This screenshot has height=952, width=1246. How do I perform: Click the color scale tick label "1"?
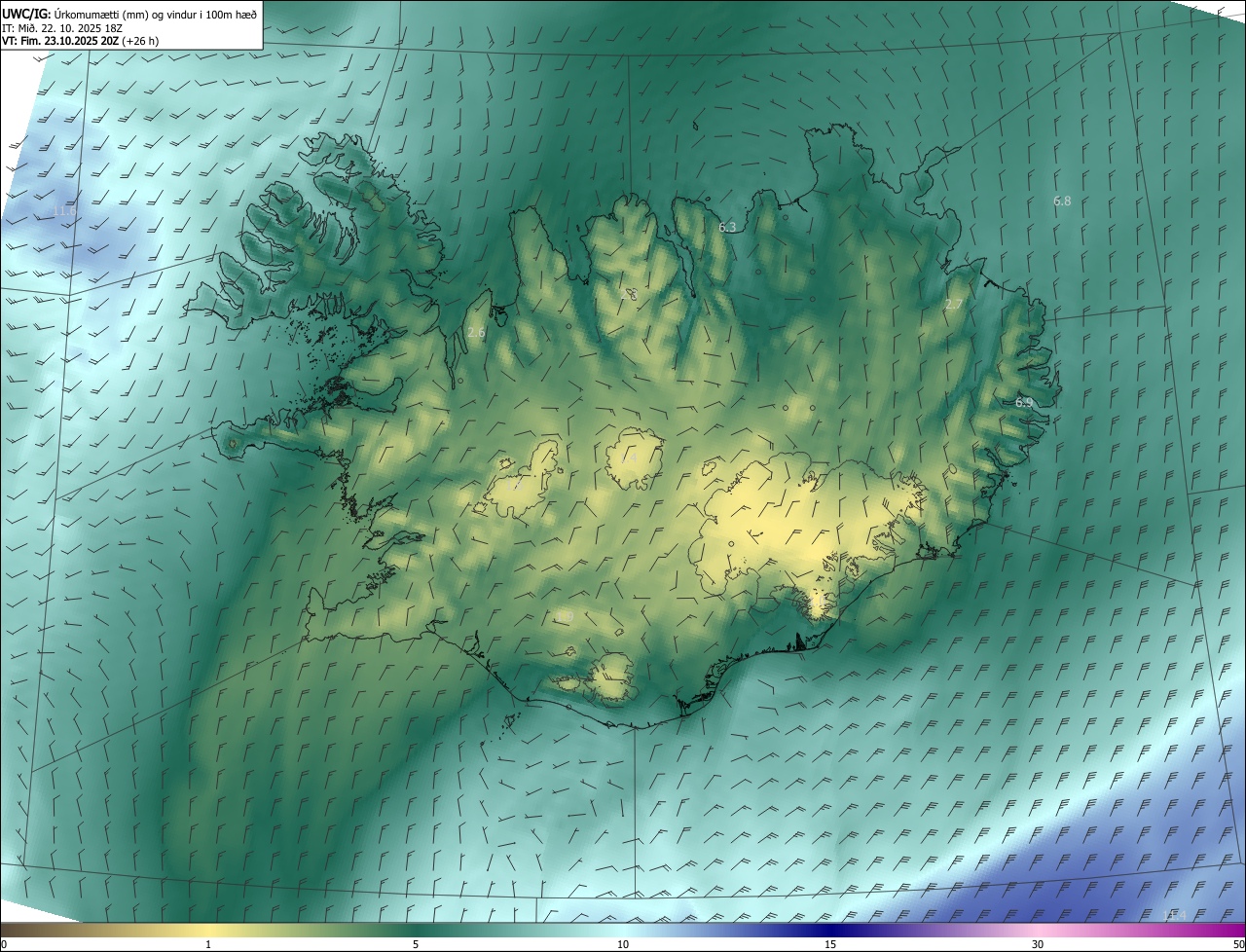click(208, 944)
